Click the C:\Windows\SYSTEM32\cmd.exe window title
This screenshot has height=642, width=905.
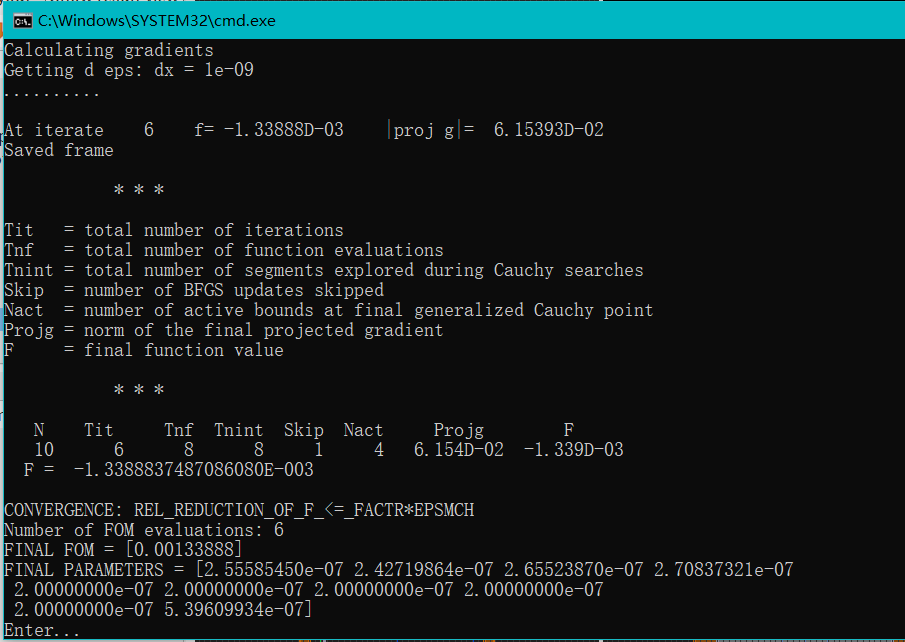(x=156, y=21)
